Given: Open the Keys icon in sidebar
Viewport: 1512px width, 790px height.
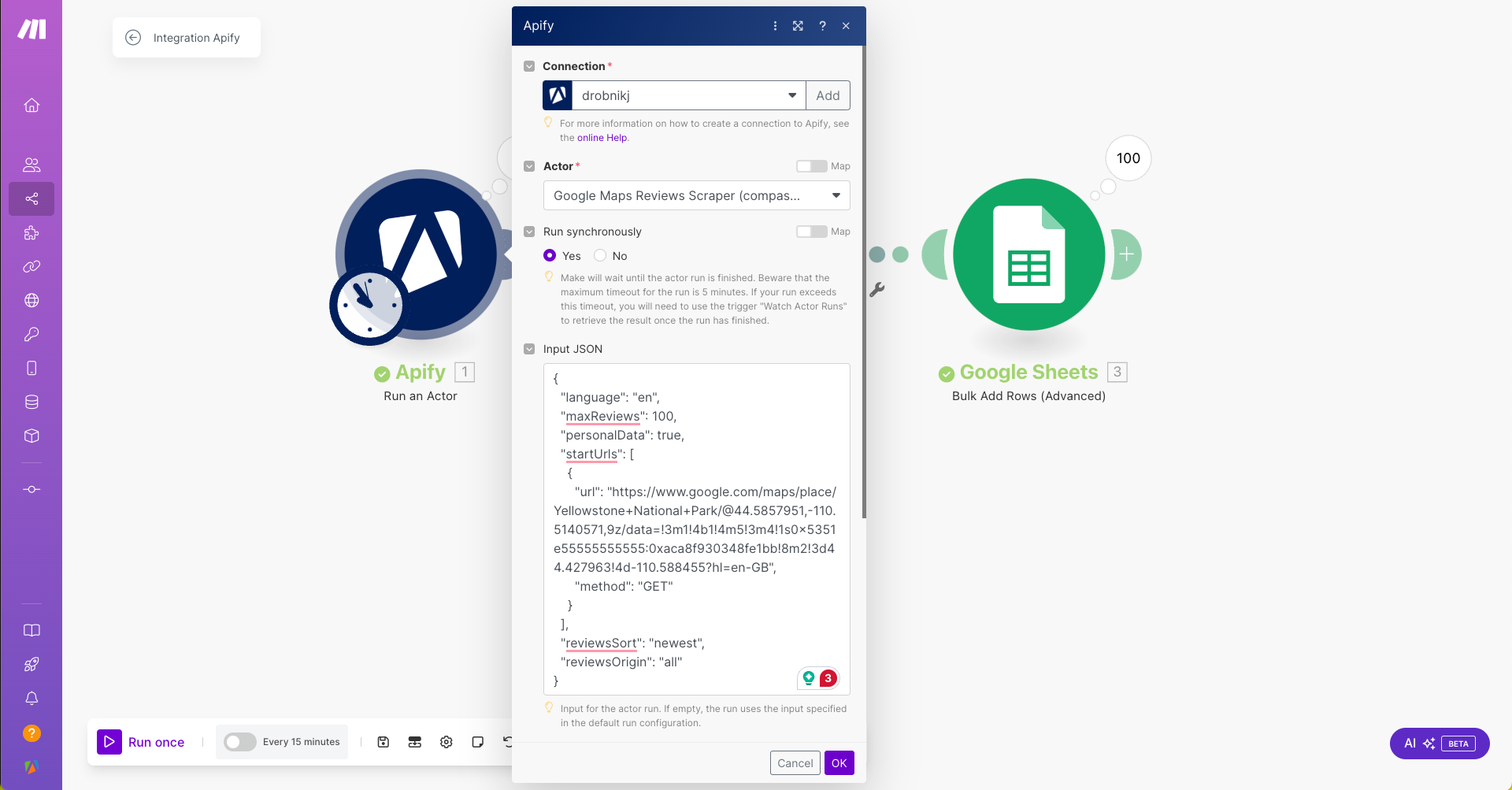Looking at the screenshot, I should (x=31, y=334).
